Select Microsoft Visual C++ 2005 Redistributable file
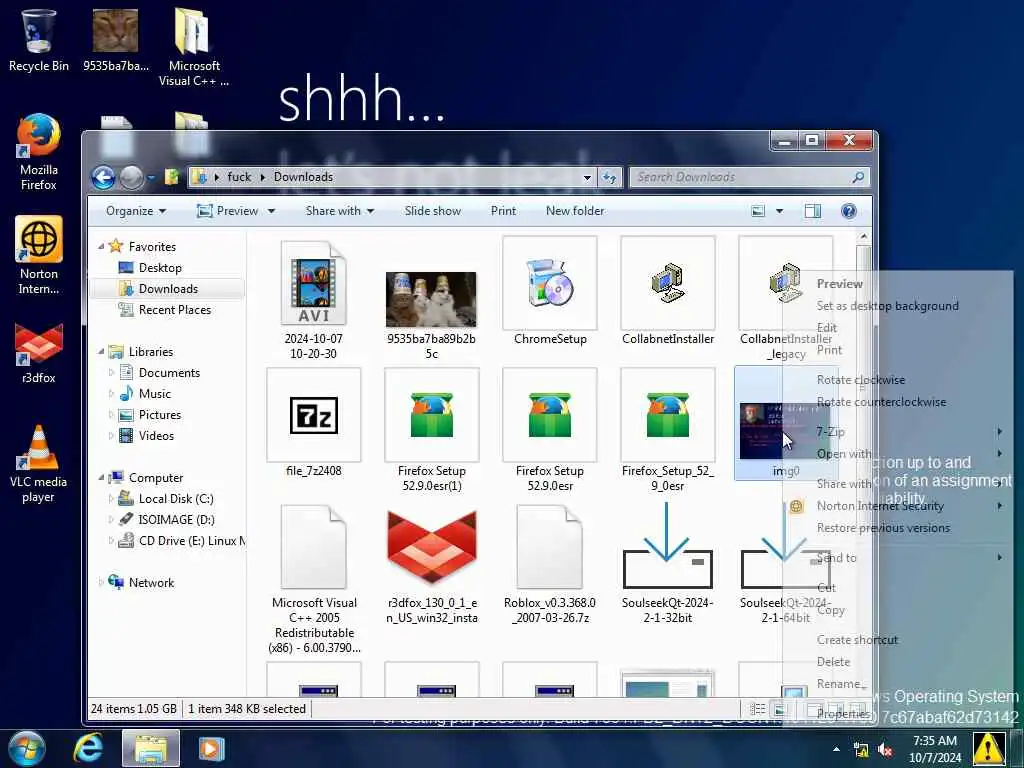Image resolution: width=1024 pixels, height=768 pixels. pos(313,580)
